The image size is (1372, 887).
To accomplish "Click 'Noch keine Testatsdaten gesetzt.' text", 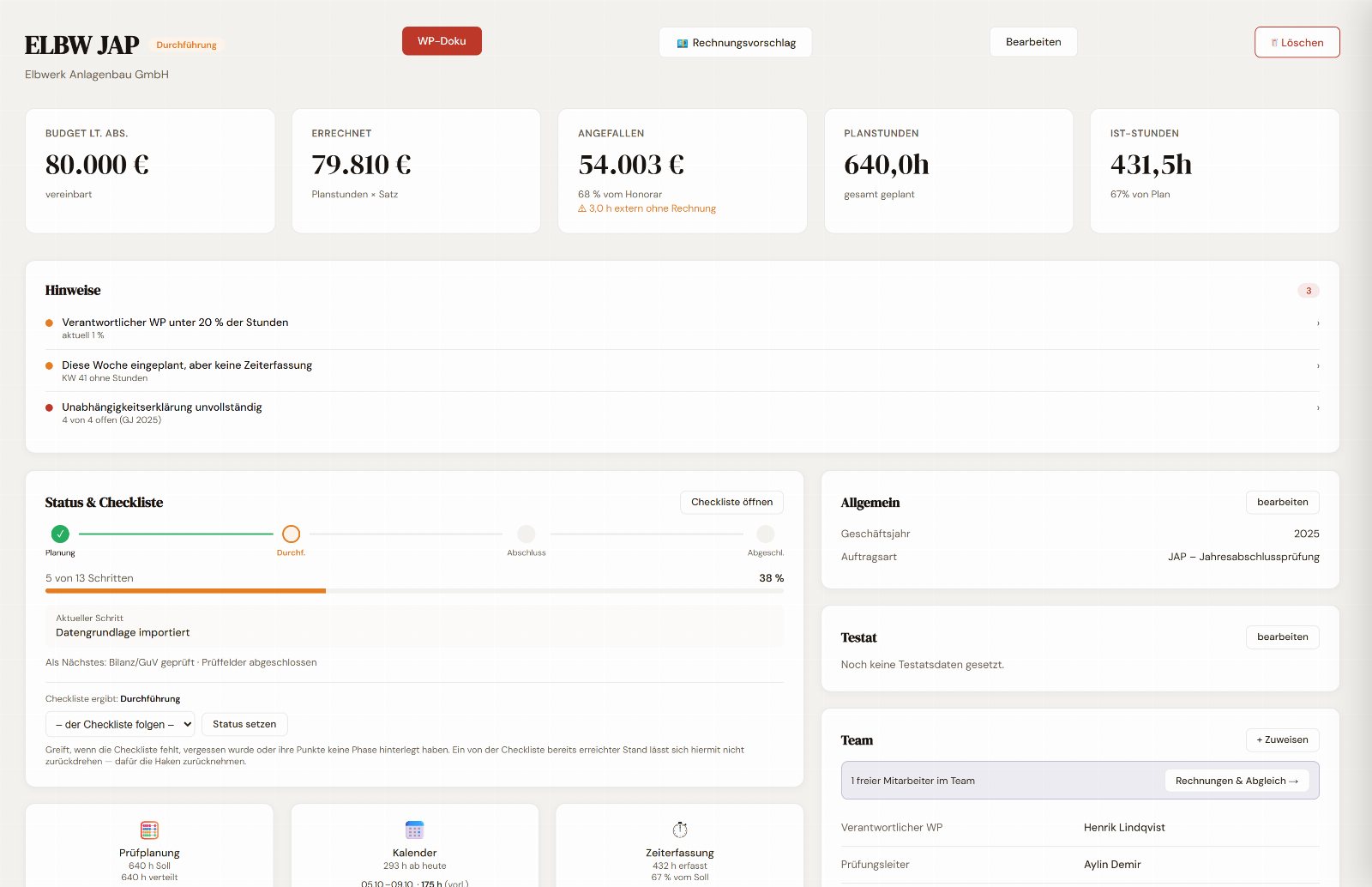I will coord(923,665).
